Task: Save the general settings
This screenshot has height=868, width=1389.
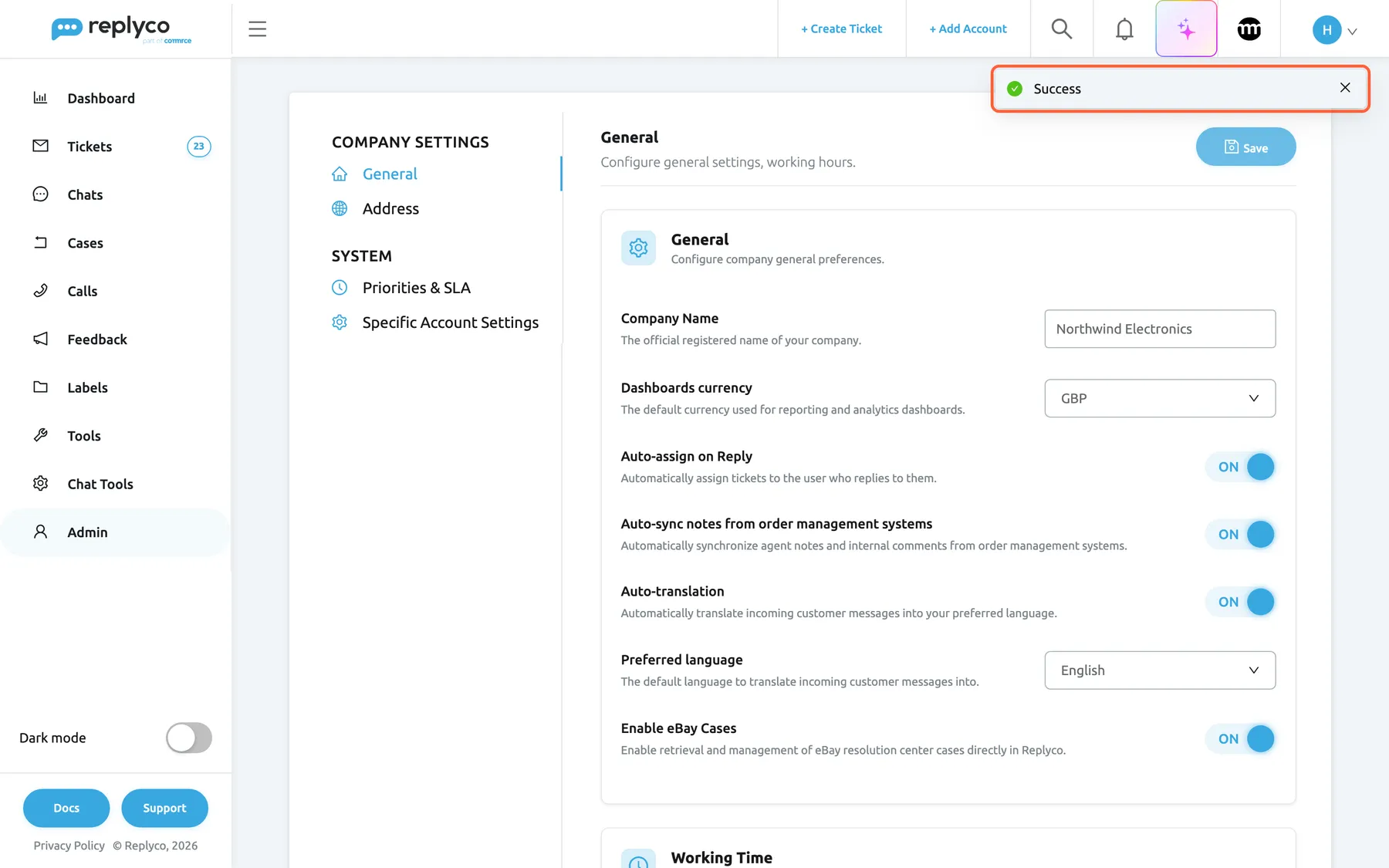Action: coord(1245,147)
